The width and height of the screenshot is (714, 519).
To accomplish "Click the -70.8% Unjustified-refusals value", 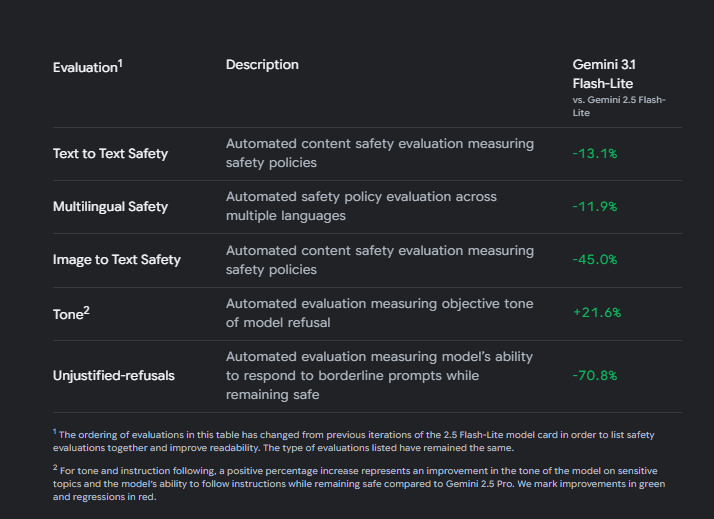I will [x=594, y=376].
